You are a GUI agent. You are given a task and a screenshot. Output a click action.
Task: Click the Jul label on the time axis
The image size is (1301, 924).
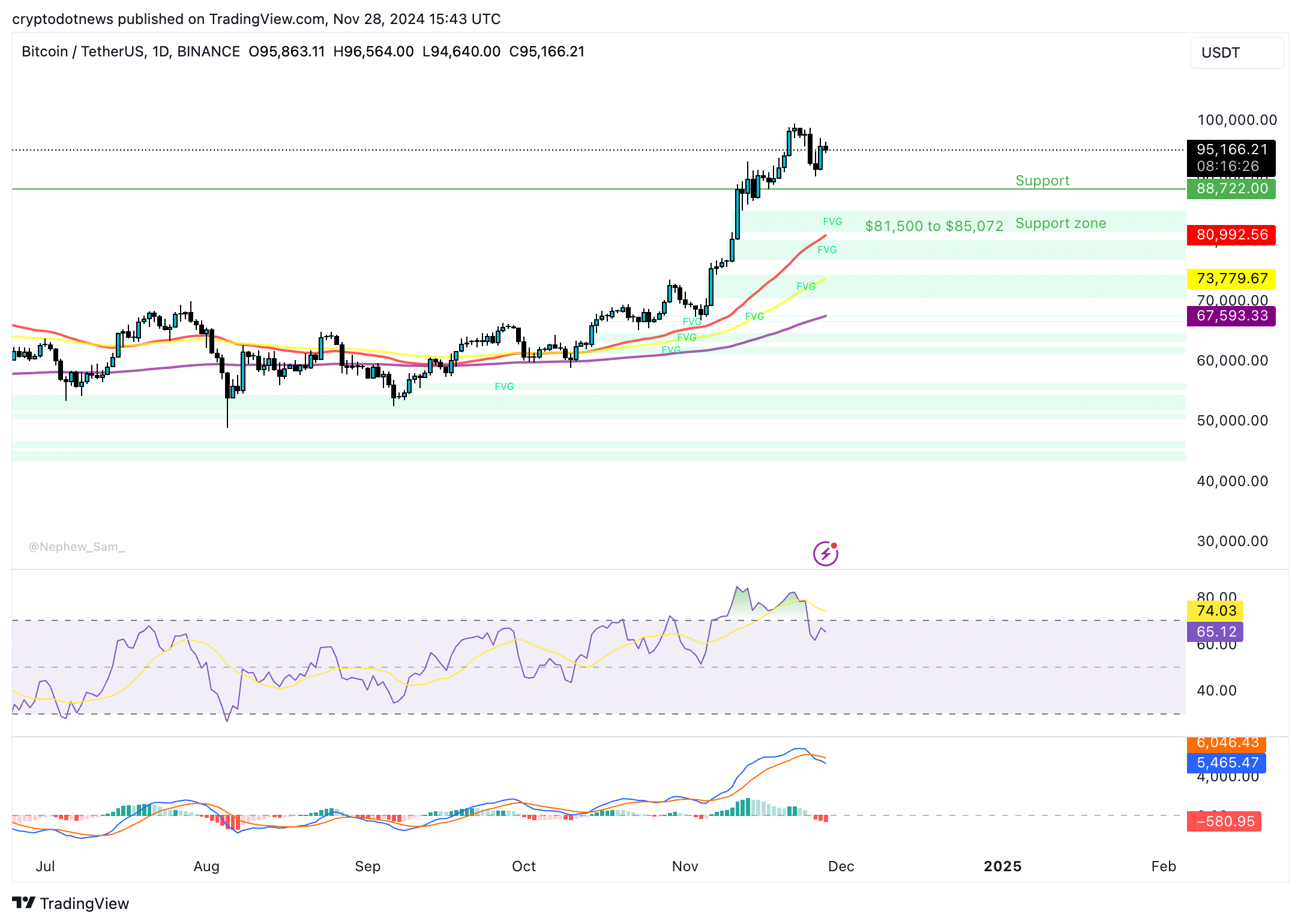(x=46, y=866)
